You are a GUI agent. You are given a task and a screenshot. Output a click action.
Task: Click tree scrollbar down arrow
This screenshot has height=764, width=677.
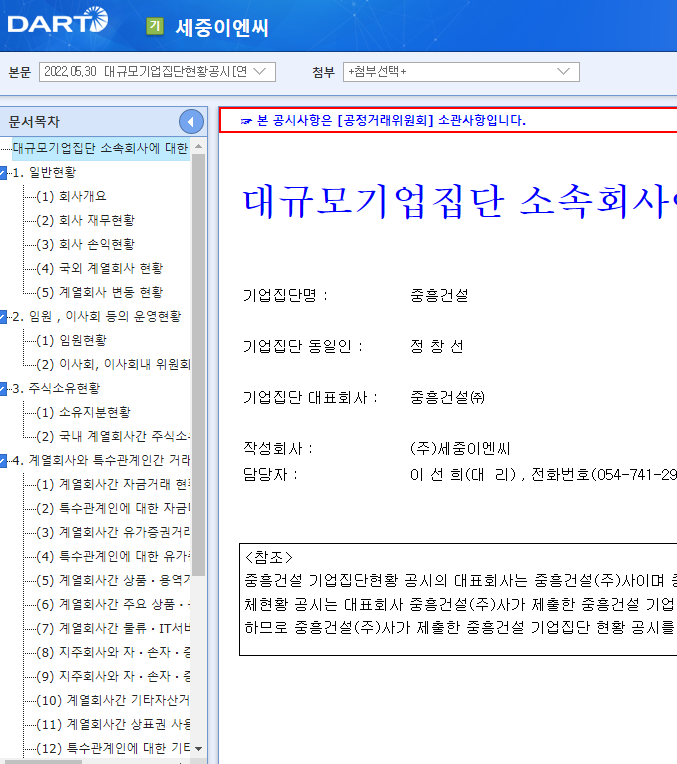pos(198,748)
